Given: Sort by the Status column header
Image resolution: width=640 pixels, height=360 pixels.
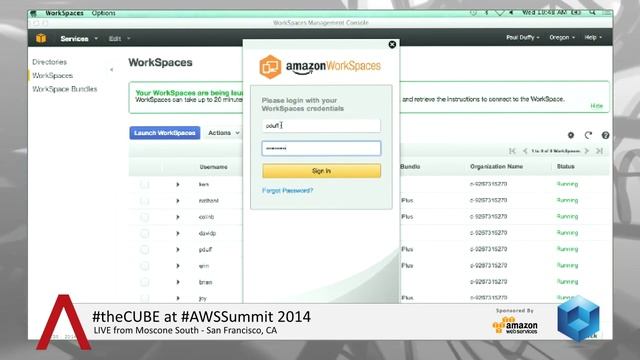Looking at the screenshot, I should 565,167.
